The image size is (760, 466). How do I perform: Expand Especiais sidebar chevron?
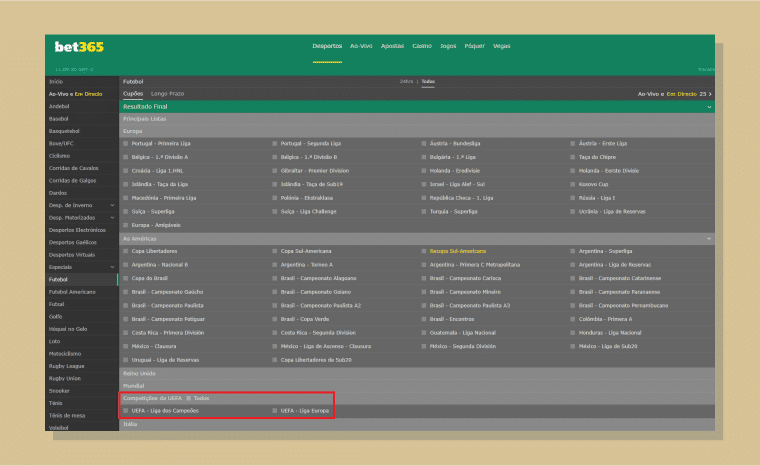[x=112, y=267]
